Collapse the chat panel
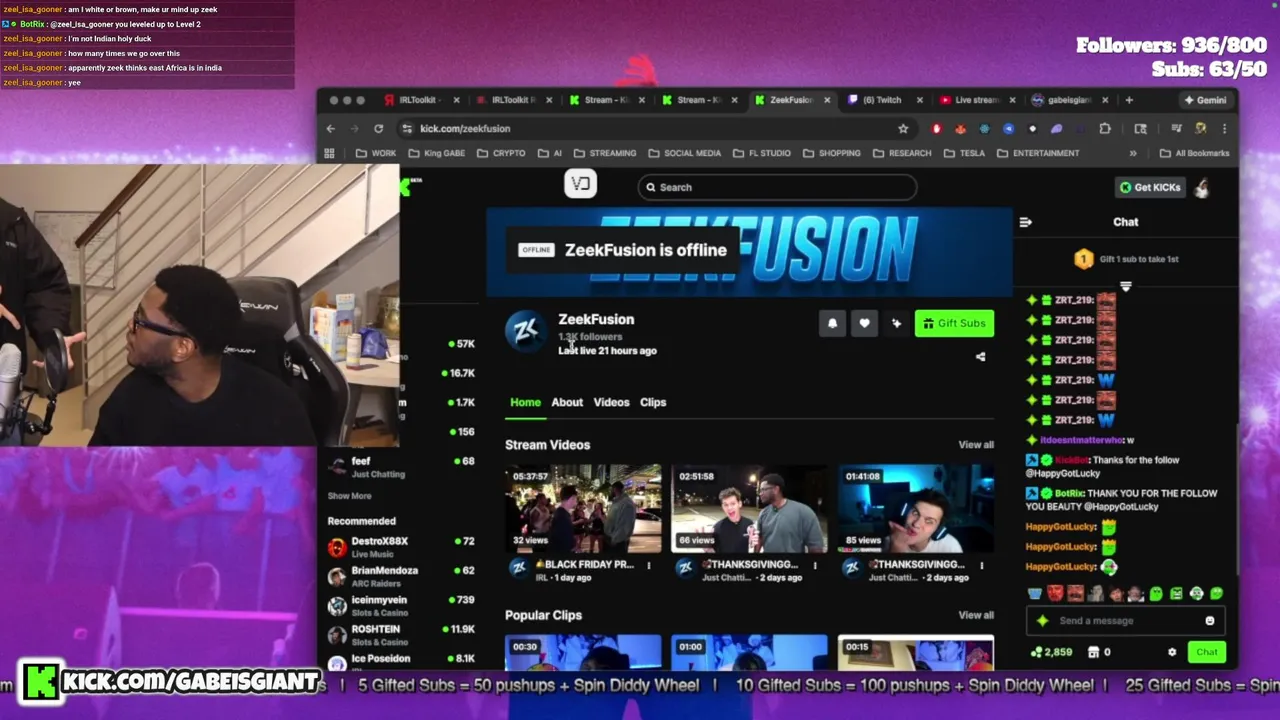This screenshot has width=1280, height=720. pos(1025,222)
